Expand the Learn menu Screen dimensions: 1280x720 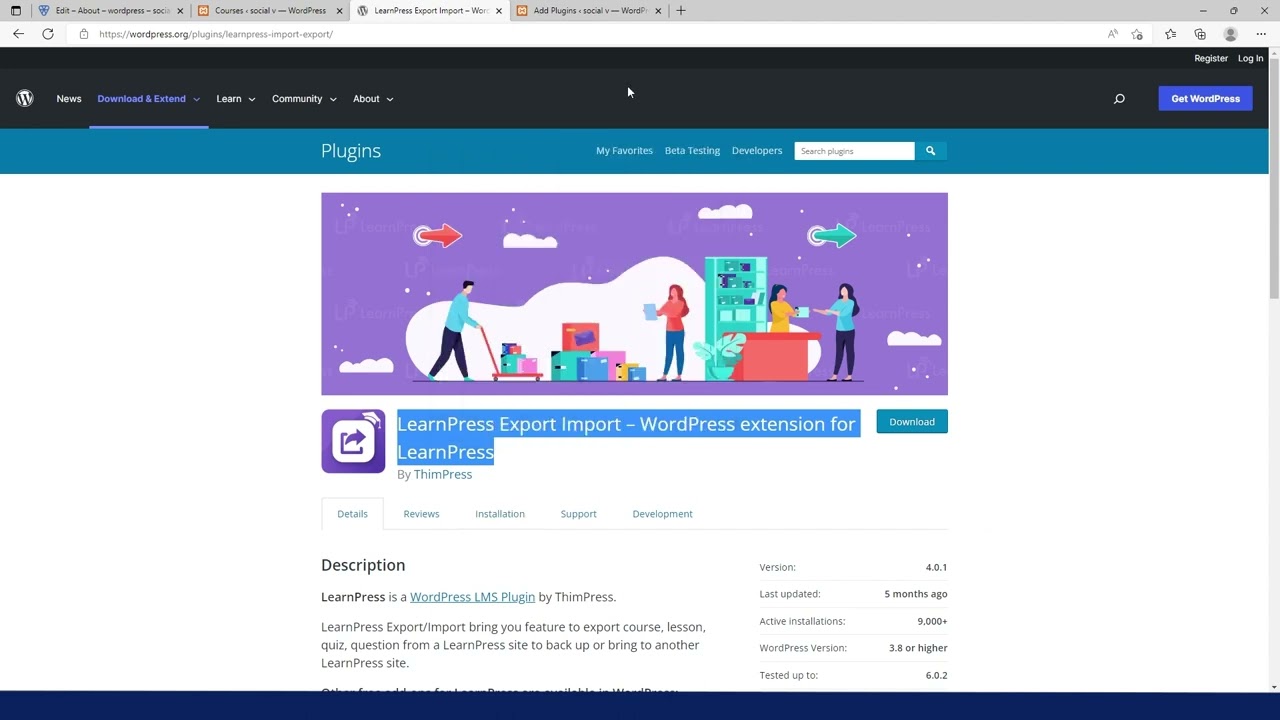pos(235,98)
